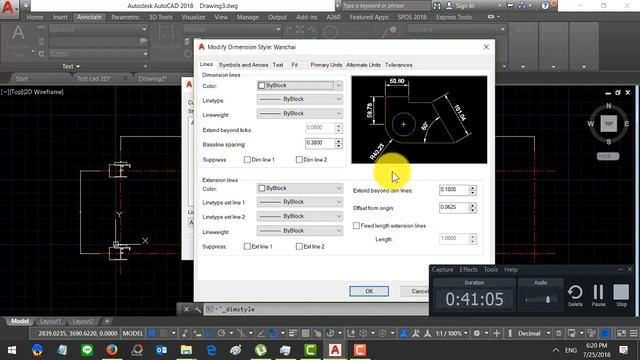Open Dimension lines Lineweight dropdown

pyautogui.click(x=300, y=113)
